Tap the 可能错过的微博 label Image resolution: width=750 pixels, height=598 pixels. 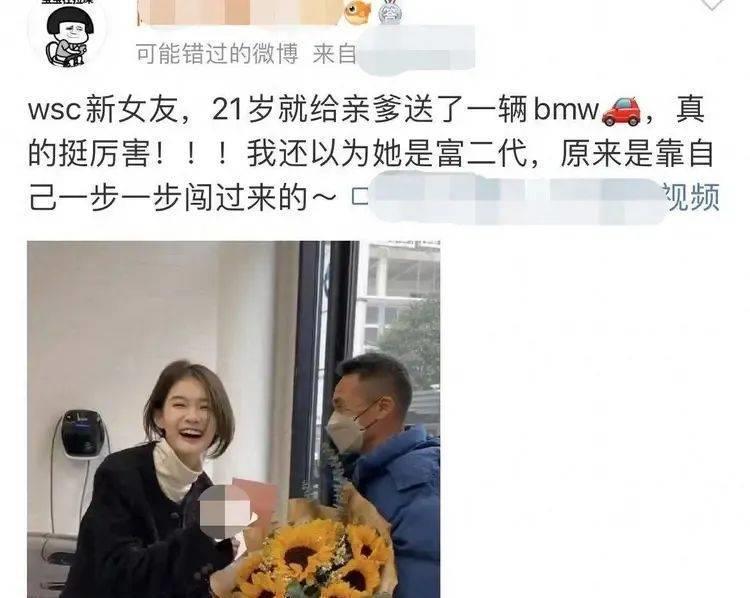217,53
